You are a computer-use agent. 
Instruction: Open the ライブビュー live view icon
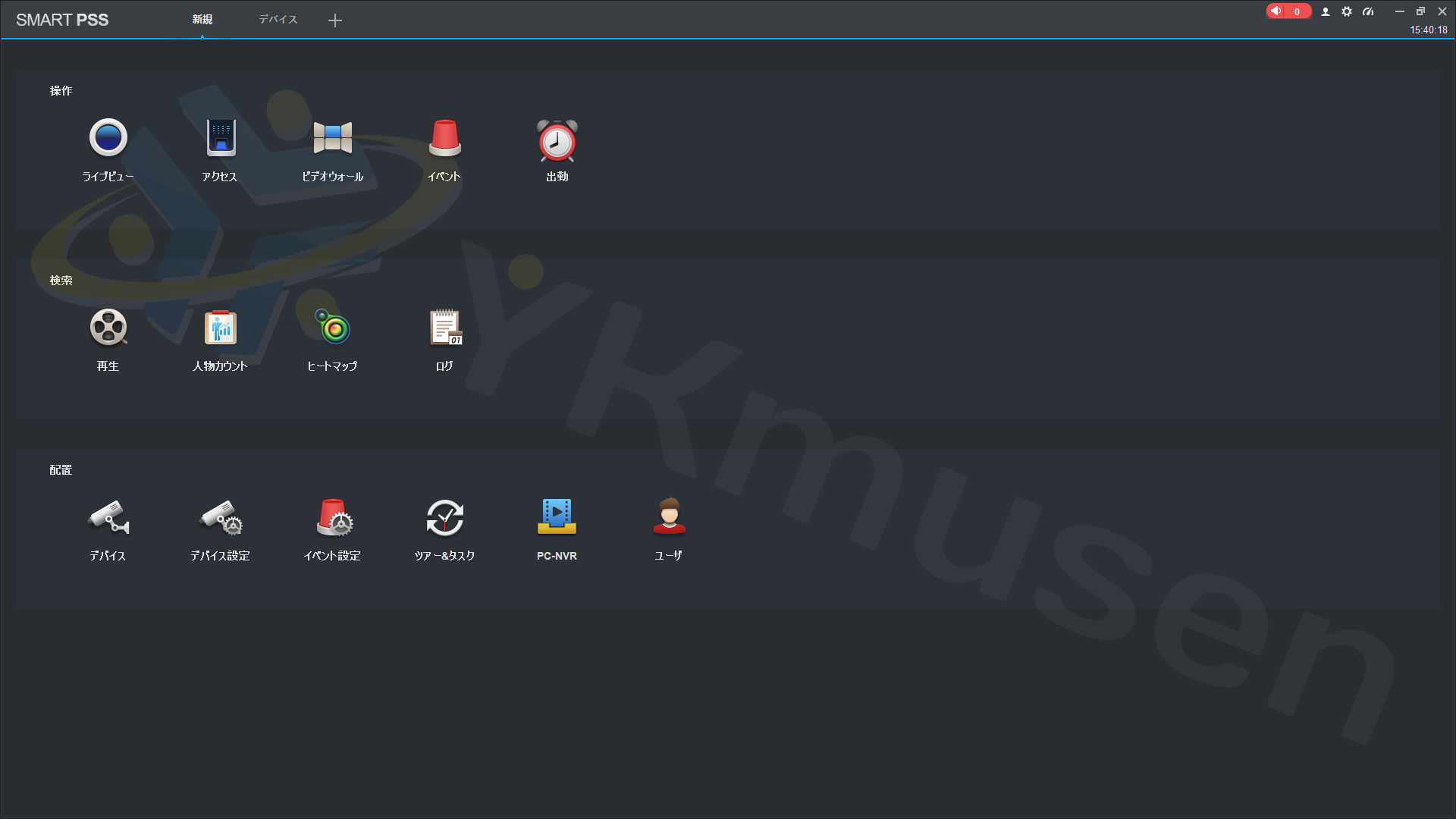[x=108, y=139]
